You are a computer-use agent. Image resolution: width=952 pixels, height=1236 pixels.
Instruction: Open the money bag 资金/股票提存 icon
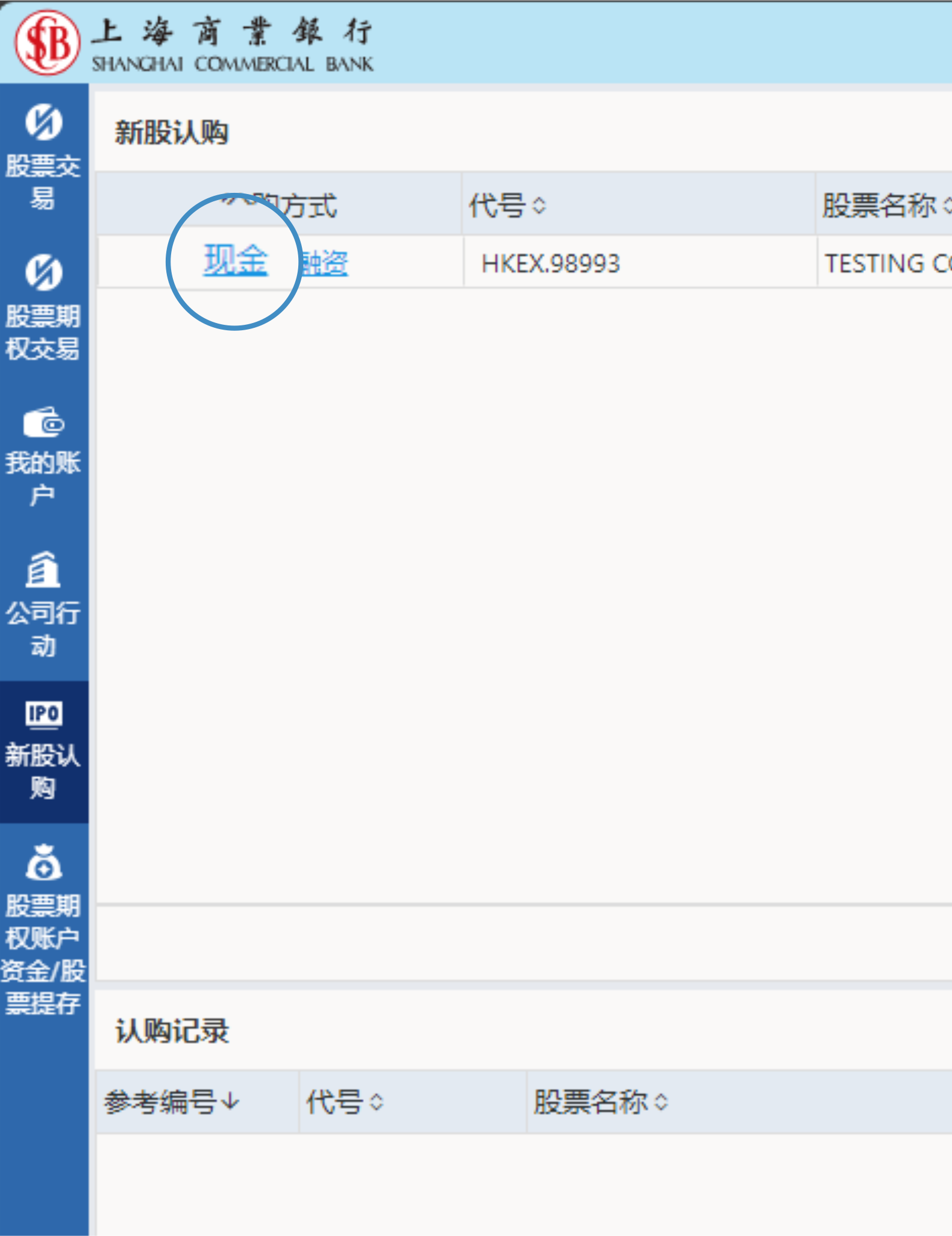coord(43,862)
